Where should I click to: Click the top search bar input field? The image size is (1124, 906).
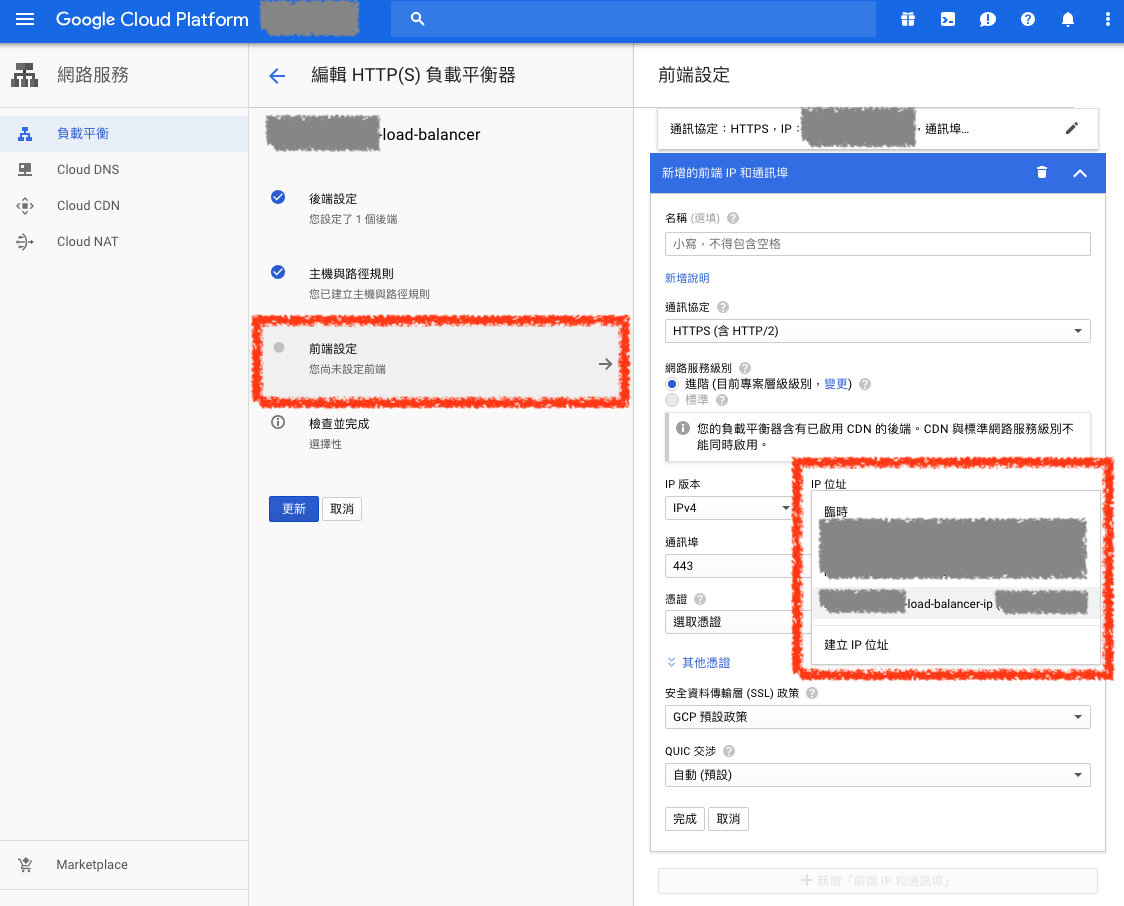pyautogui.click(x=633, y=19)
